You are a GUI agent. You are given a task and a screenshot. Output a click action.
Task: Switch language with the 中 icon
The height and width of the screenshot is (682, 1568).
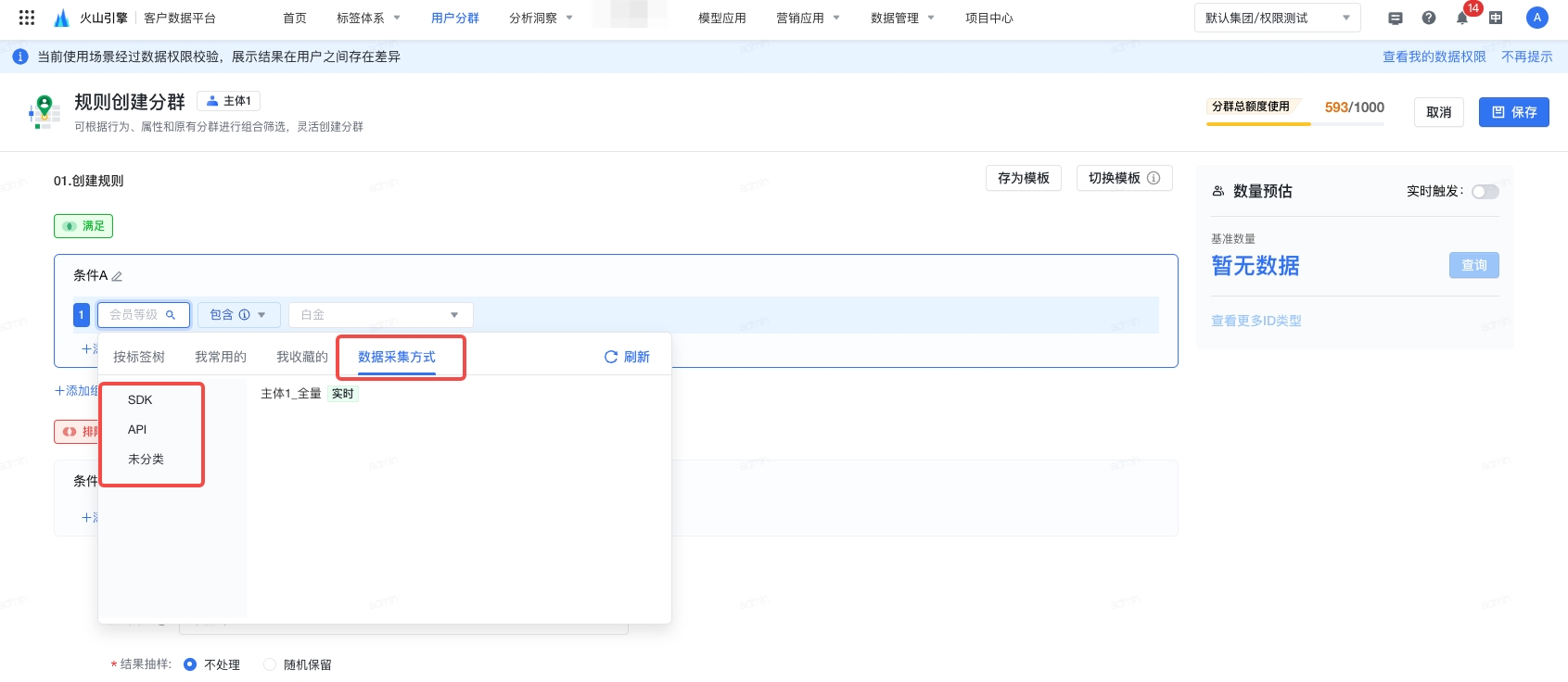pyautogui.click(x=1496, y=18)
